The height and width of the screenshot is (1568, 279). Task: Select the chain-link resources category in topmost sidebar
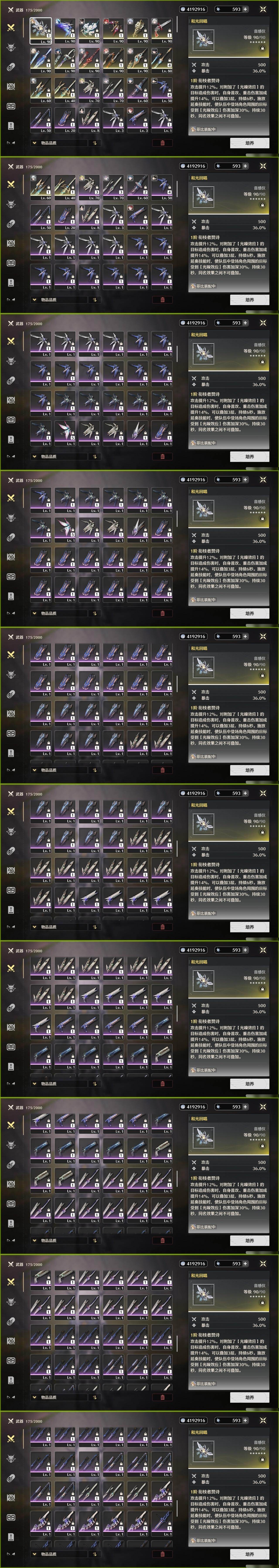[x=11, y=67]
